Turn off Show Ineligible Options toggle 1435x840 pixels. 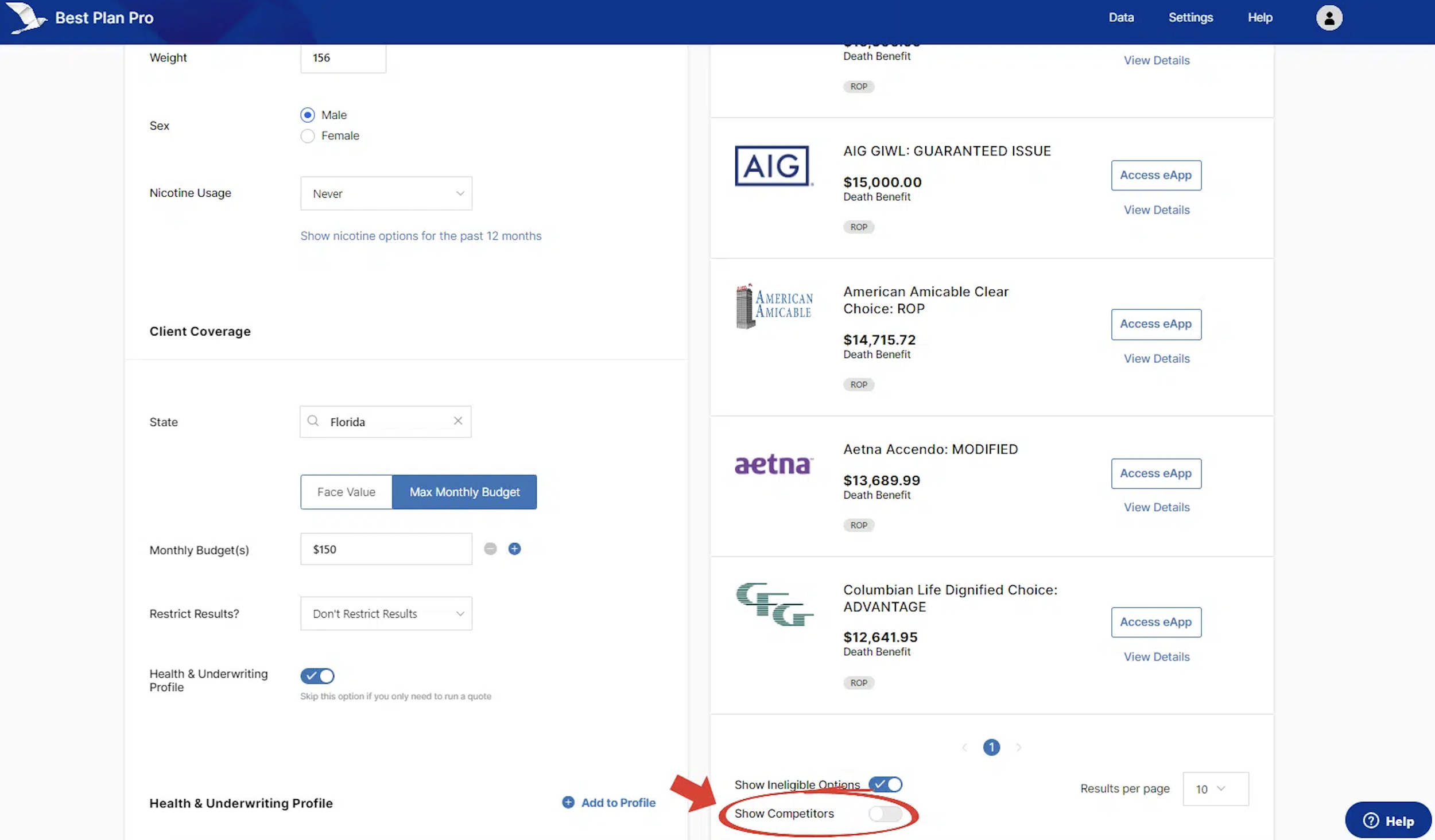point(885,784)
